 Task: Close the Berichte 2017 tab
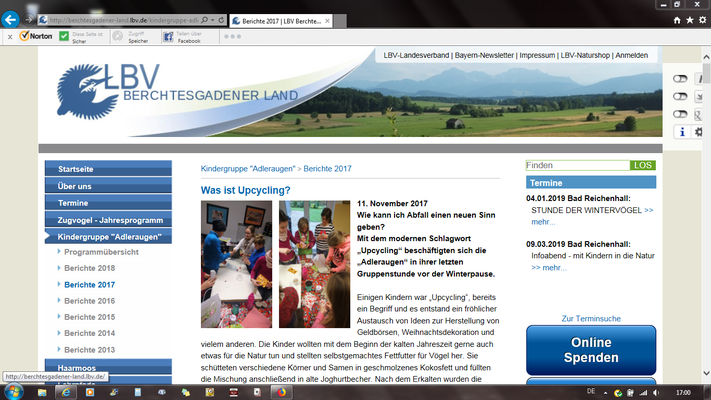[327, 21]
